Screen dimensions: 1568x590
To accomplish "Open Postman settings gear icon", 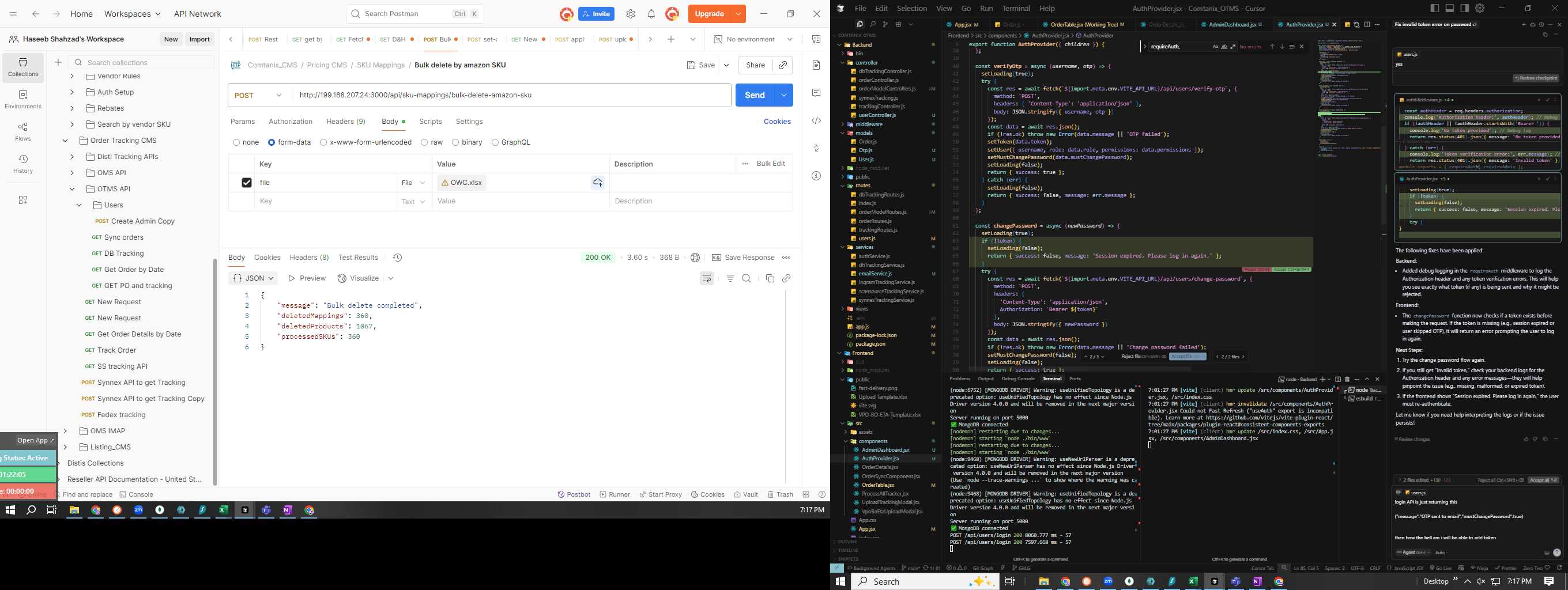I will click(x=631, y=14).
